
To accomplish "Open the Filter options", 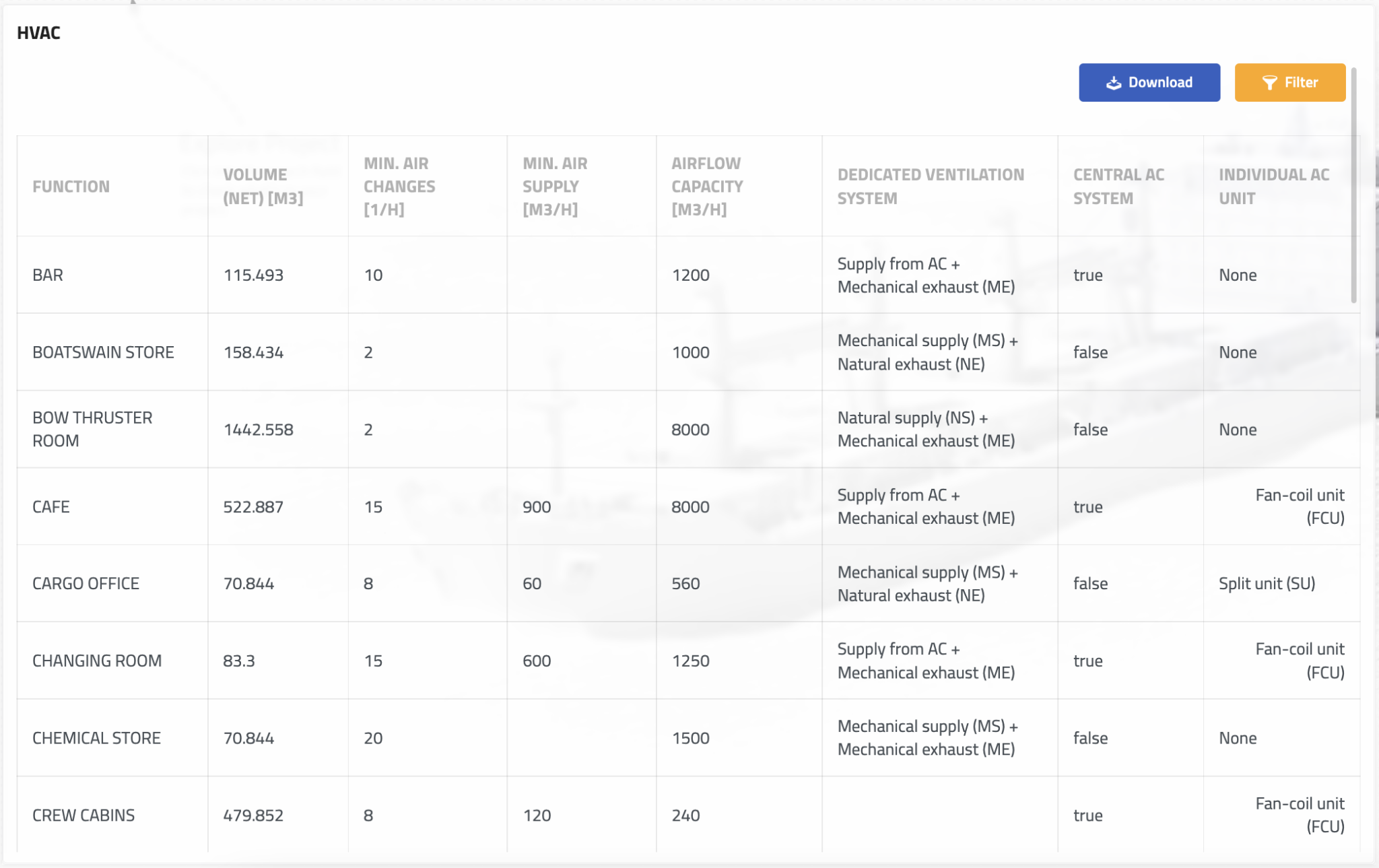I will coord(1289,81).
